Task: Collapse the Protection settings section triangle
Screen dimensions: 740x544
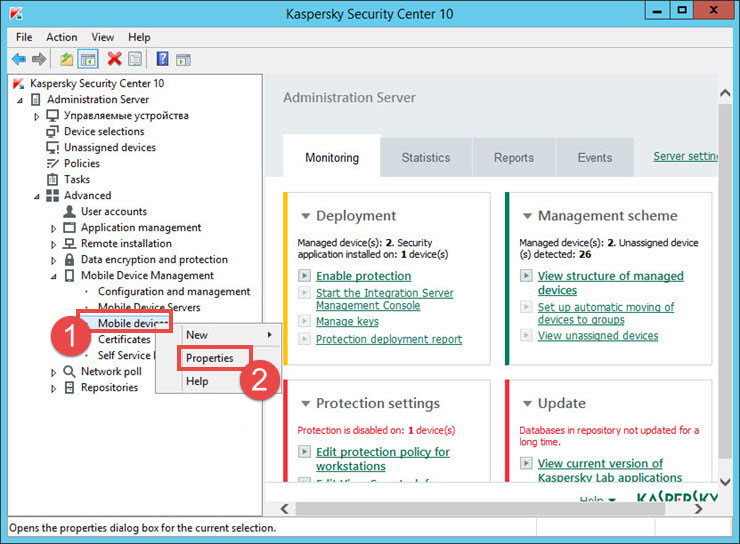Action: click(x=305, y=404)
